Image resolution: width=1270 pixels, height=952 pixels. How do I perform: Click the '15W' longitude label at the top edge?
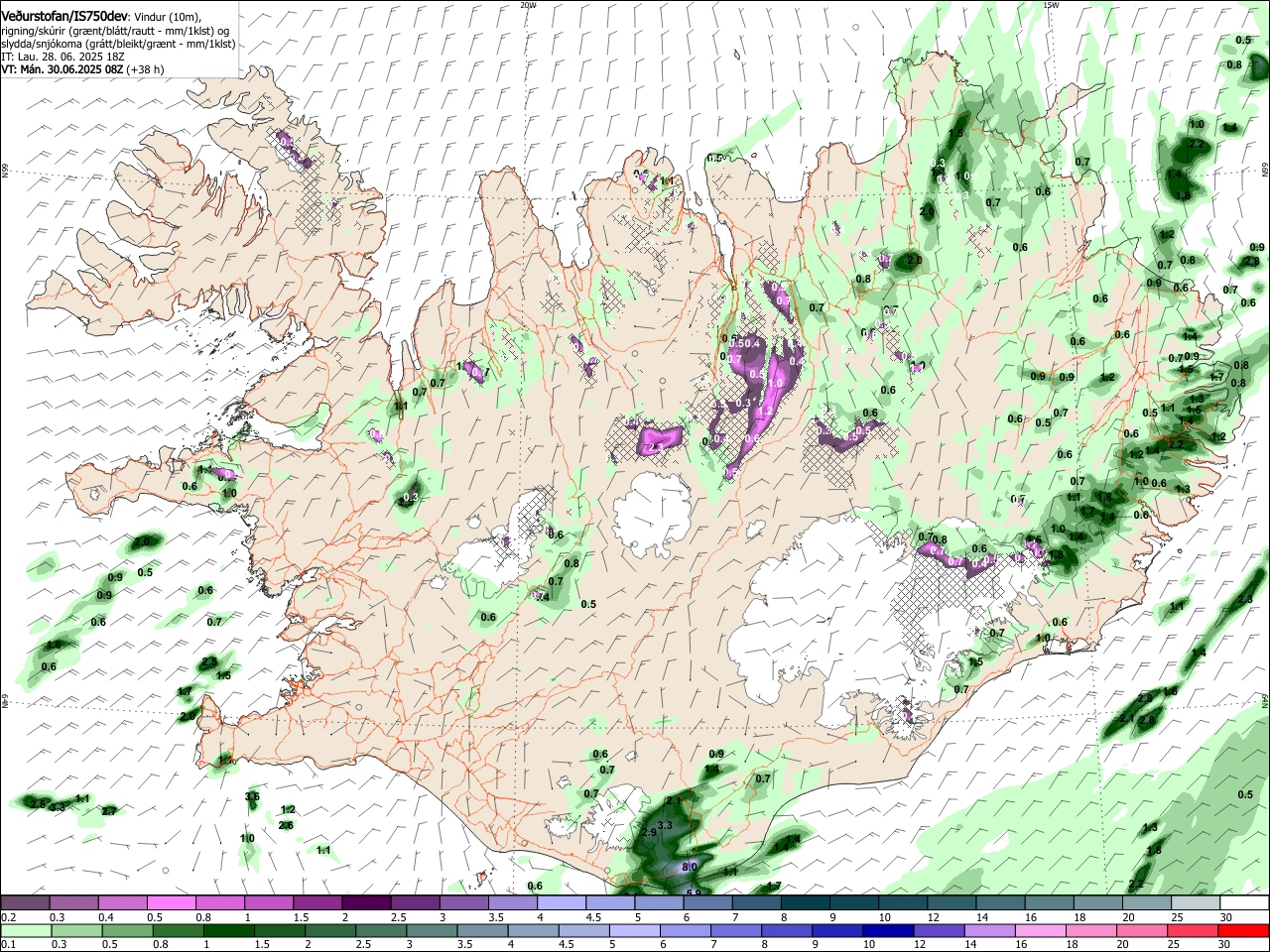[x=1051, y=5]
